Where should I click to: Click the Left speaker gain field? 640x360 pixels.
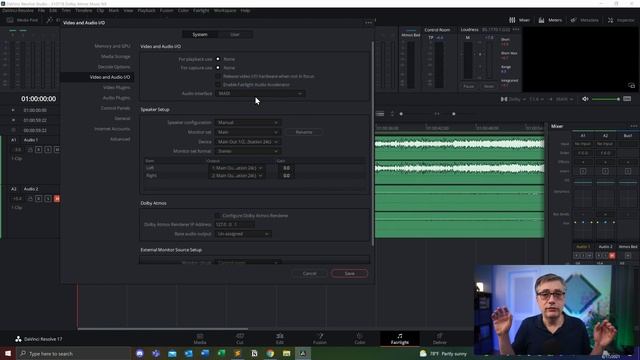286,168
